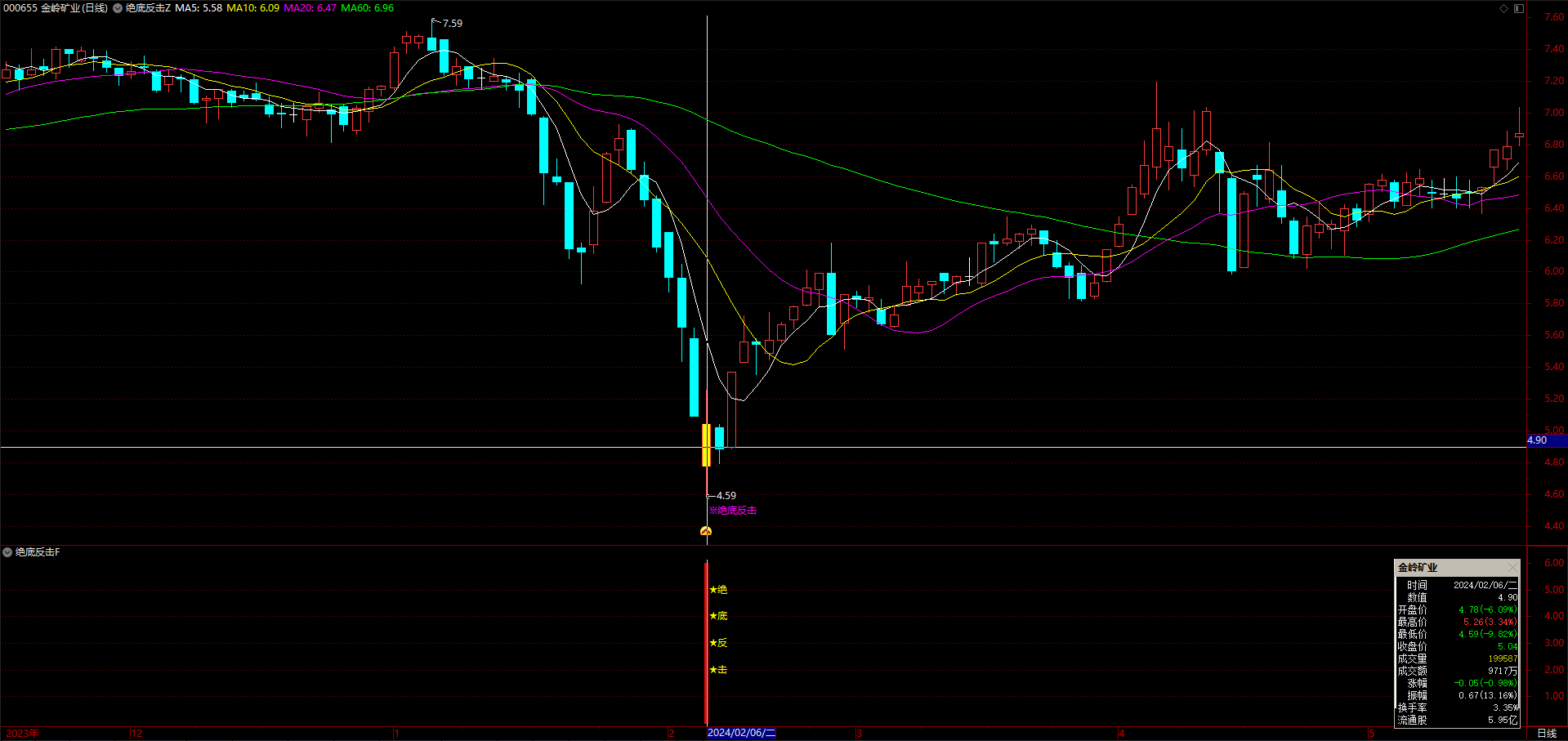
Task: Click the yellow highlighted candlestick at the crosshair
Action: coord(706,444)
